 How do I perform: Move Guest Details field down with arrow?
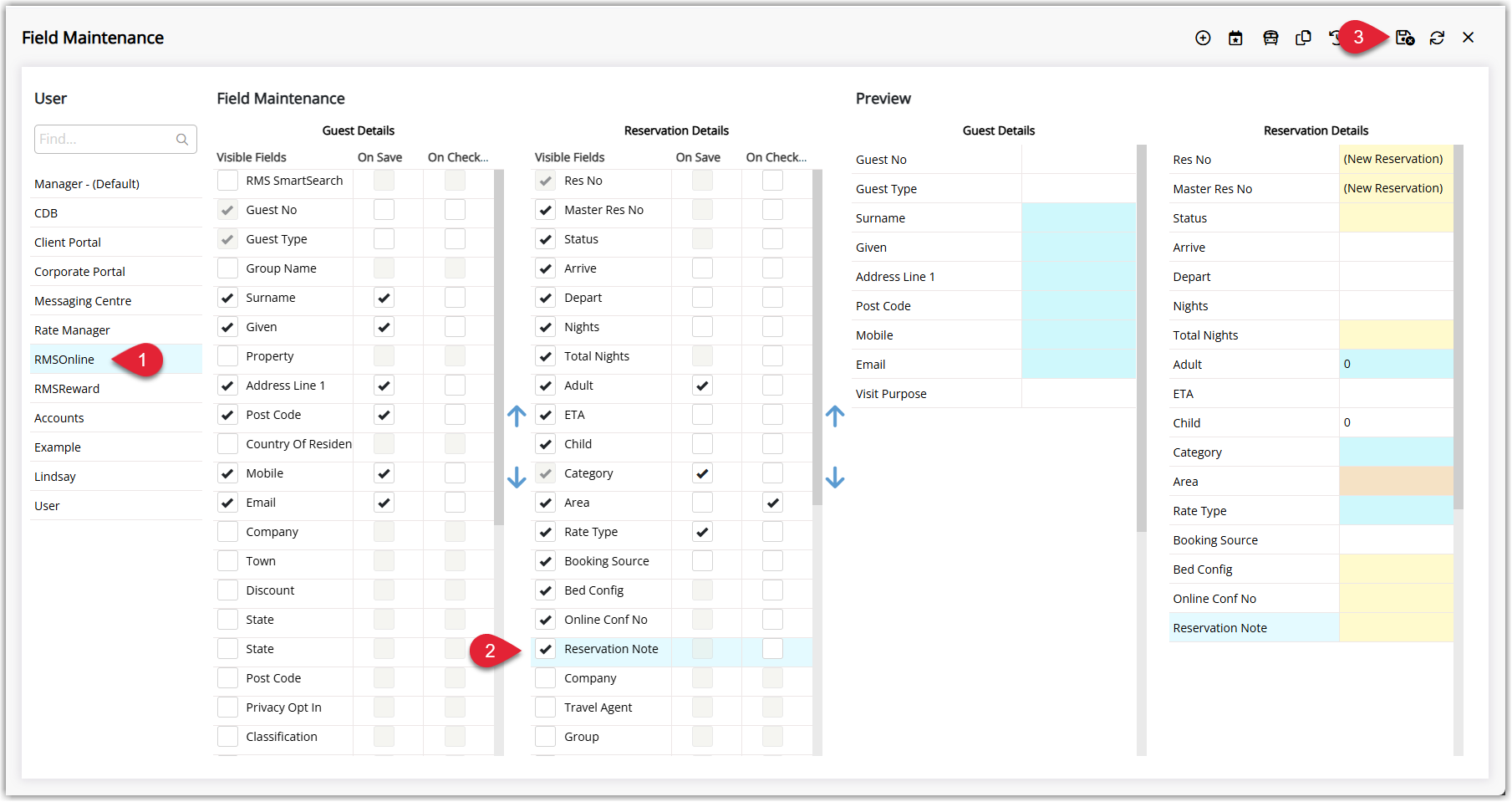517,478
